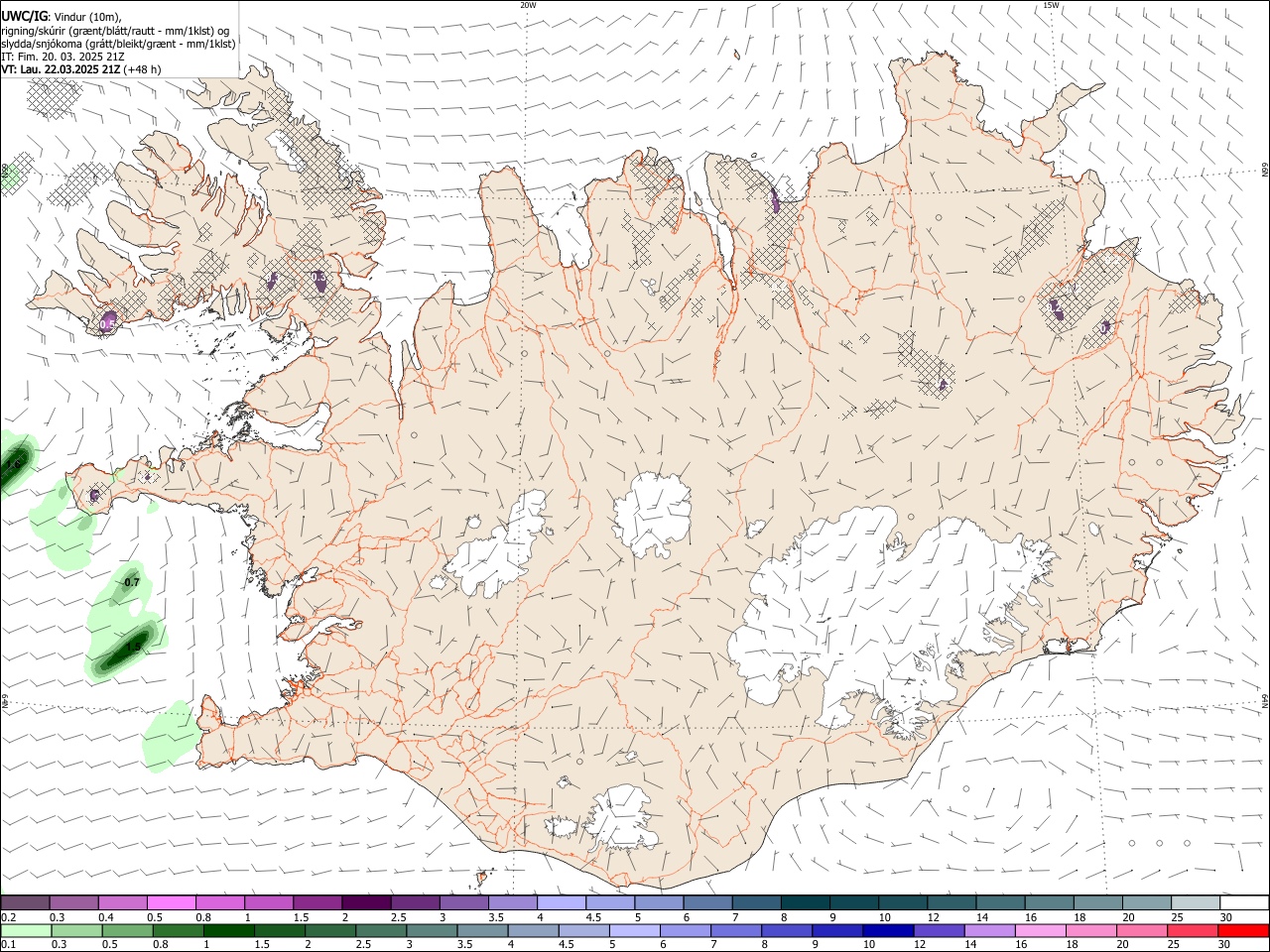Viewport: 1270px width, 952px height.
Task: Click the rigning/skúrir legend description line
Action: (115, 31)
